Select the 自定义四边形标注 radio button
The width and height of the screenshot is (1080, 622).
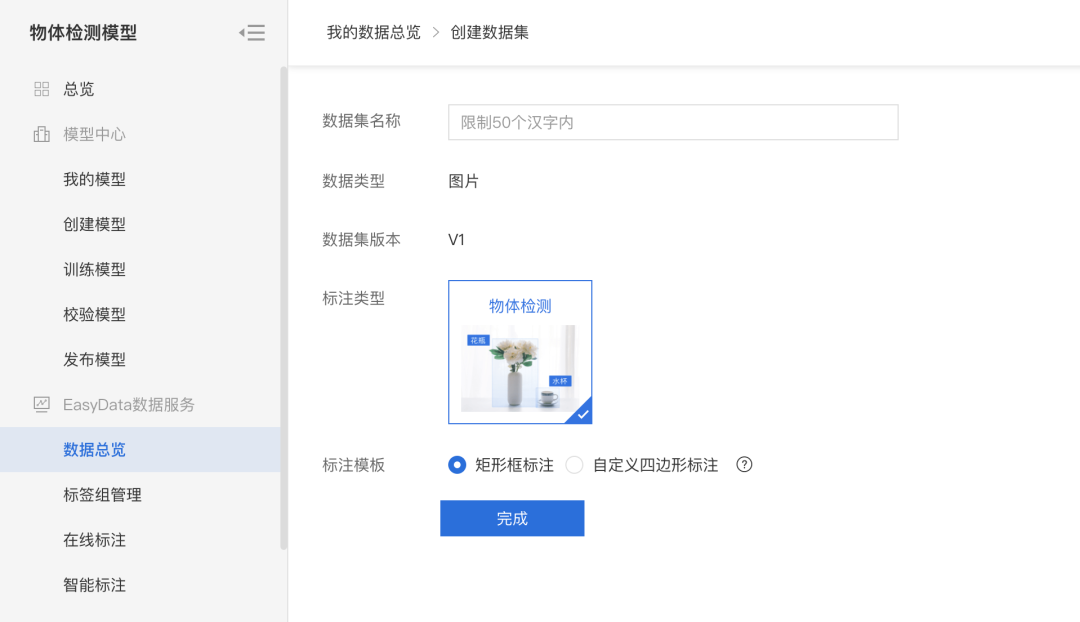(x=574, y=464)
